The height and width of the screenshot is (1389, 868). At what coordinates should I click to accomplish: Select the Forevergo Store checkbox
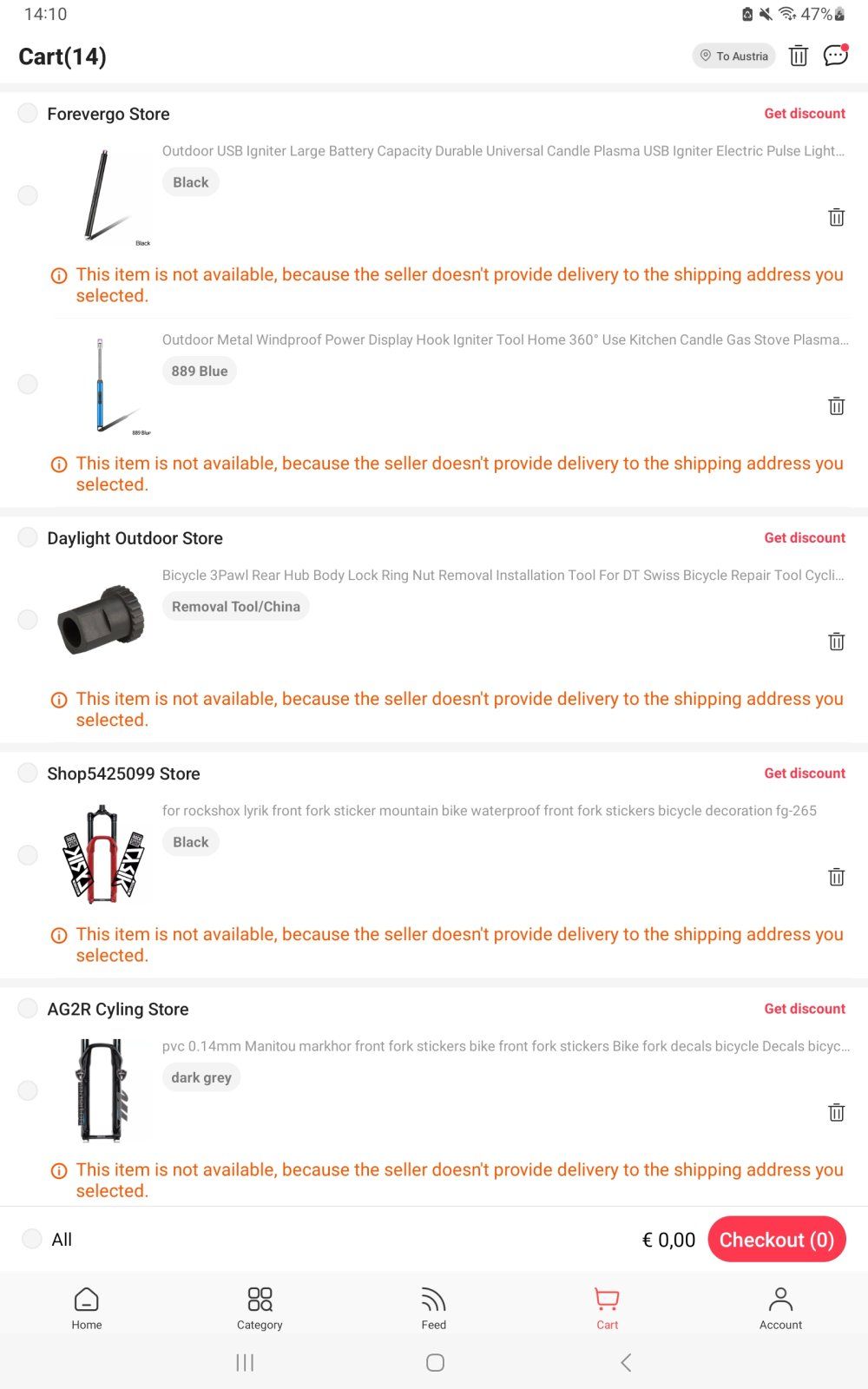point(28,114)
